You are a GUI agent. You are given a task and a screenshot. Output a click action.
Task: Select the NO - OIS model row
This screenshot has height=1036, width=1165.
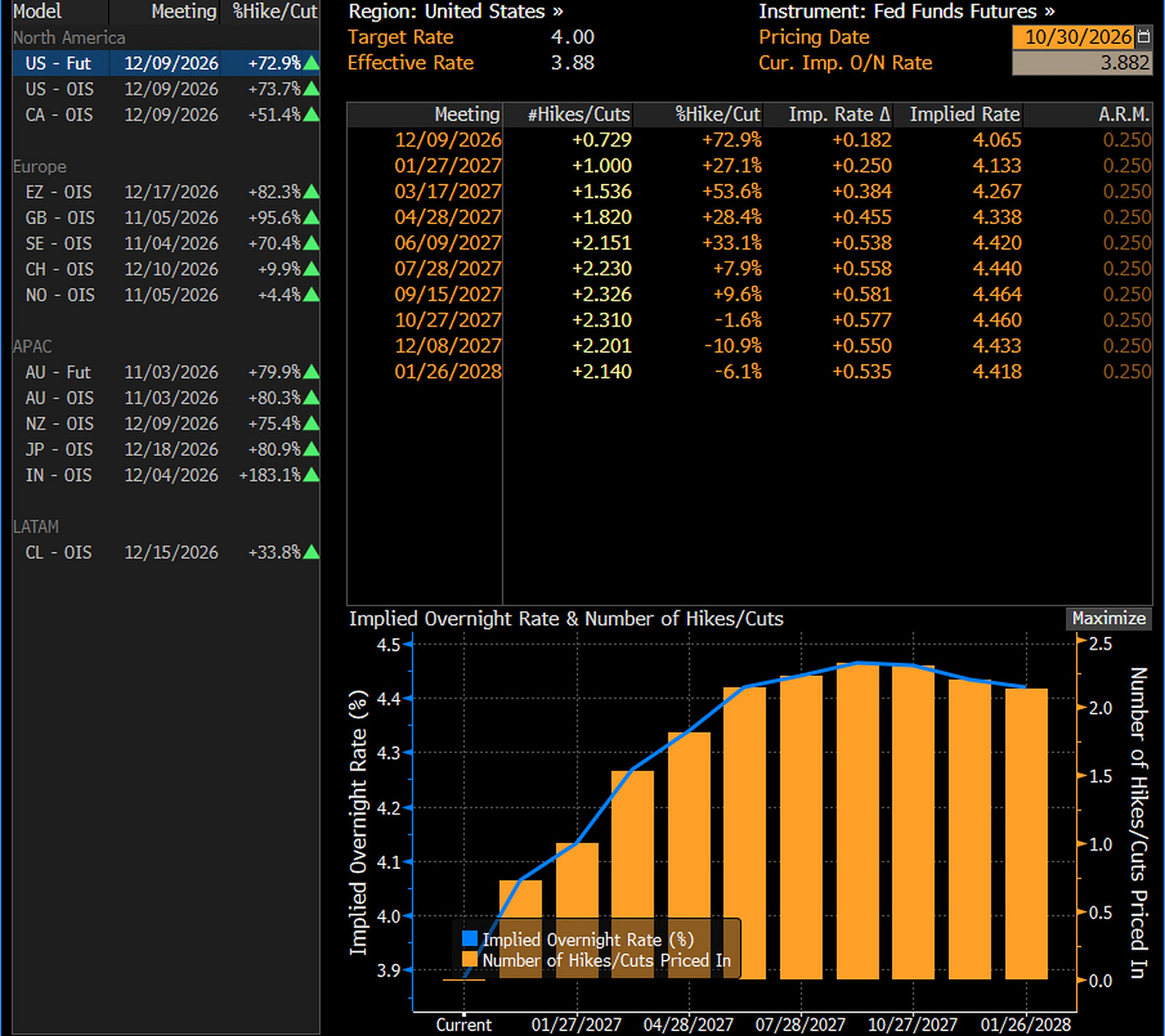point(166,295)
